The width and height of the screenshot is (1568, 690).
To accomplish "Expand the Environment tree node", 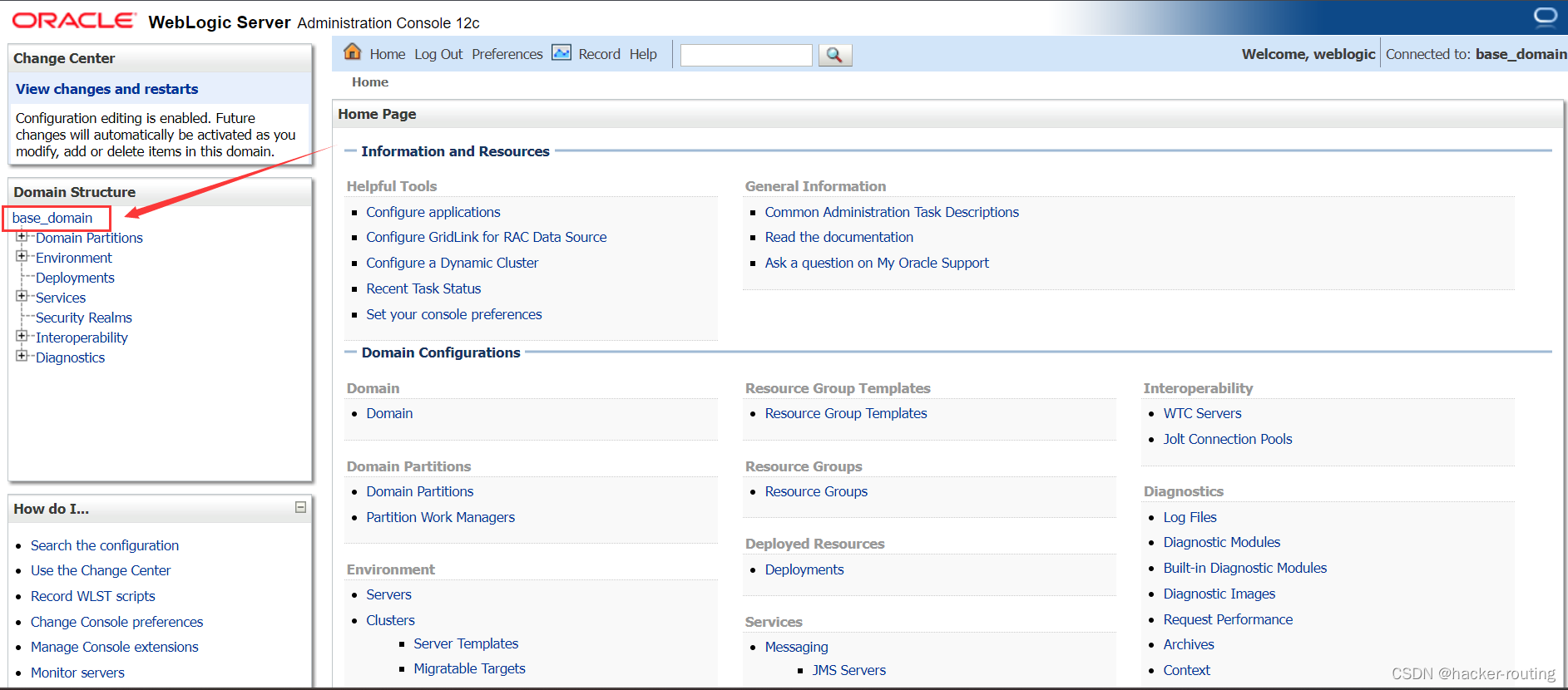I will coord(22,257).
